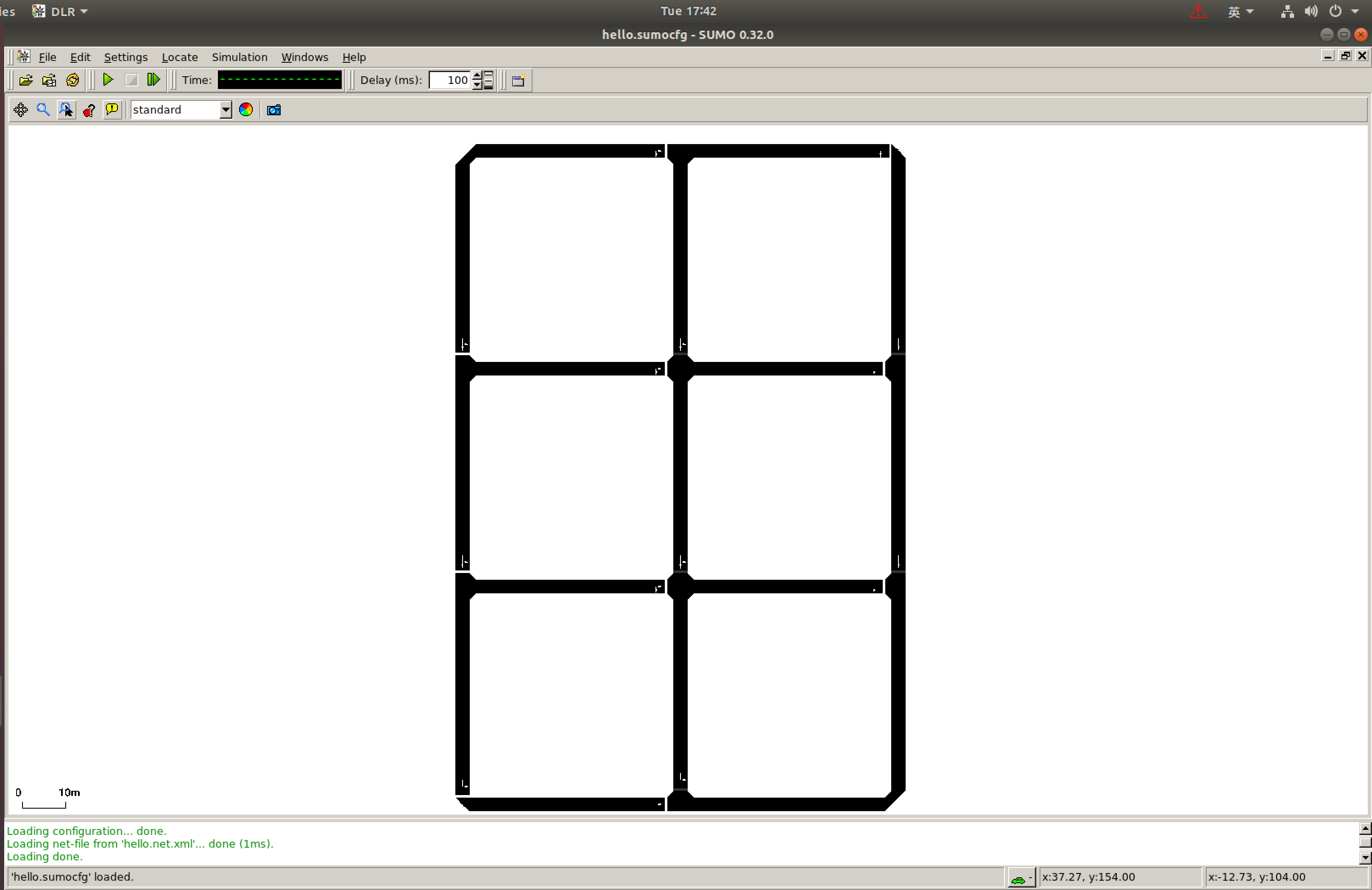Click the open network icon
Image resolution: width=1372 pixels, height=890 pixels.
pyautogui.click(x=49, y=80)
